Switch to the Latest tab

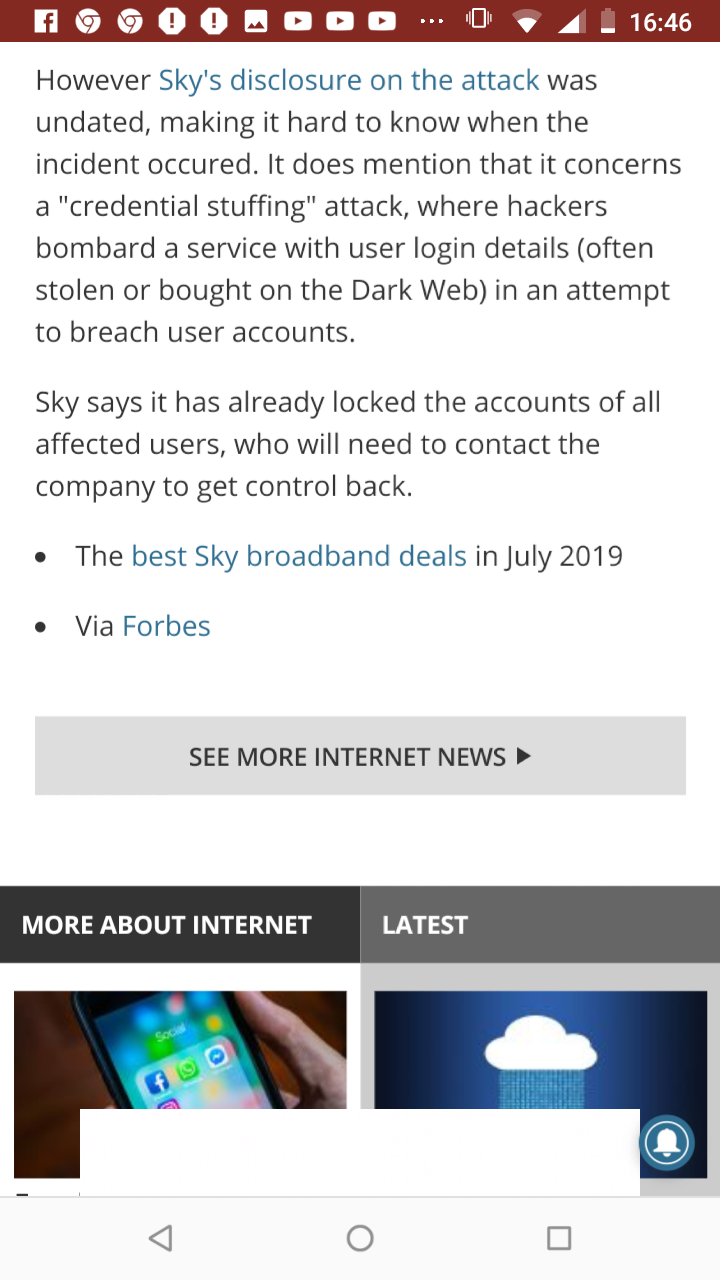(425, 925)
